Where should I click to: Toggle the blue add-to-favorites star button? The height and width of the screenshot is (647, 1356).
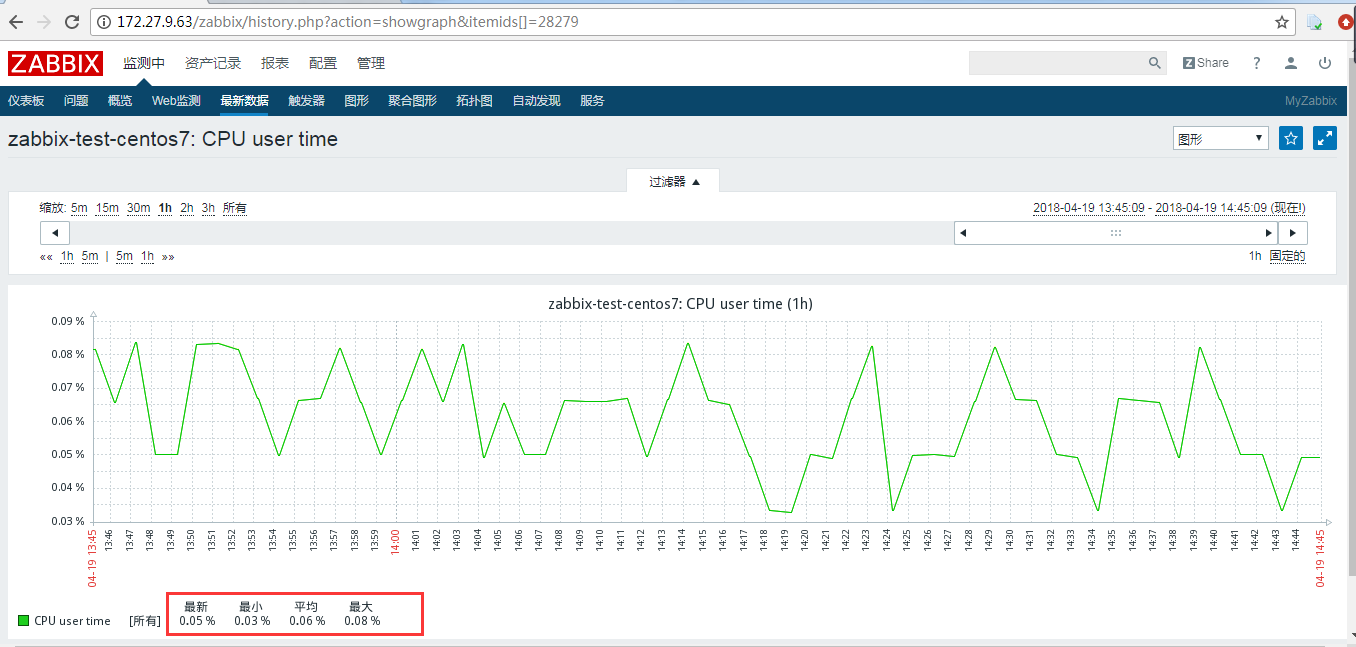(x=1291, y=138)
